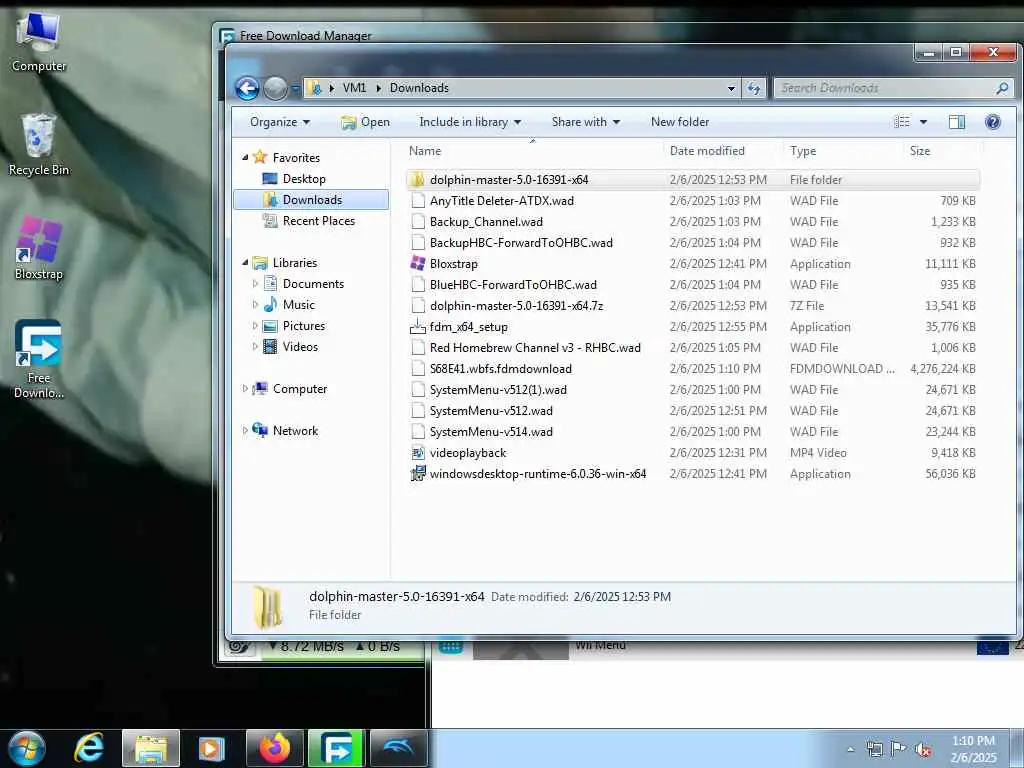The image size is (1024, 768).
Task: Select the Bloxstrap application file icon
Action: point(417,264)
